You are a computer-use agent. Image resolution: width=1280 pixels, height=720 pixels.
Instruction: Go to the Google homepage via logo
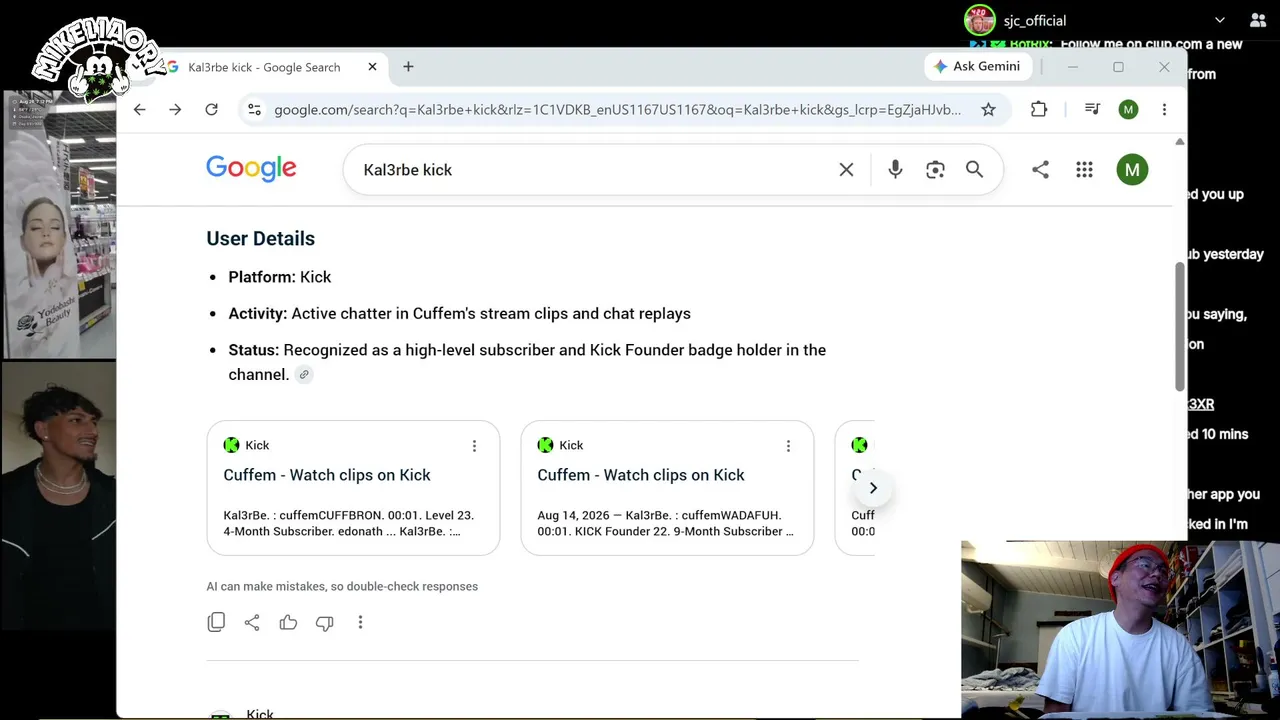(251, 169)
